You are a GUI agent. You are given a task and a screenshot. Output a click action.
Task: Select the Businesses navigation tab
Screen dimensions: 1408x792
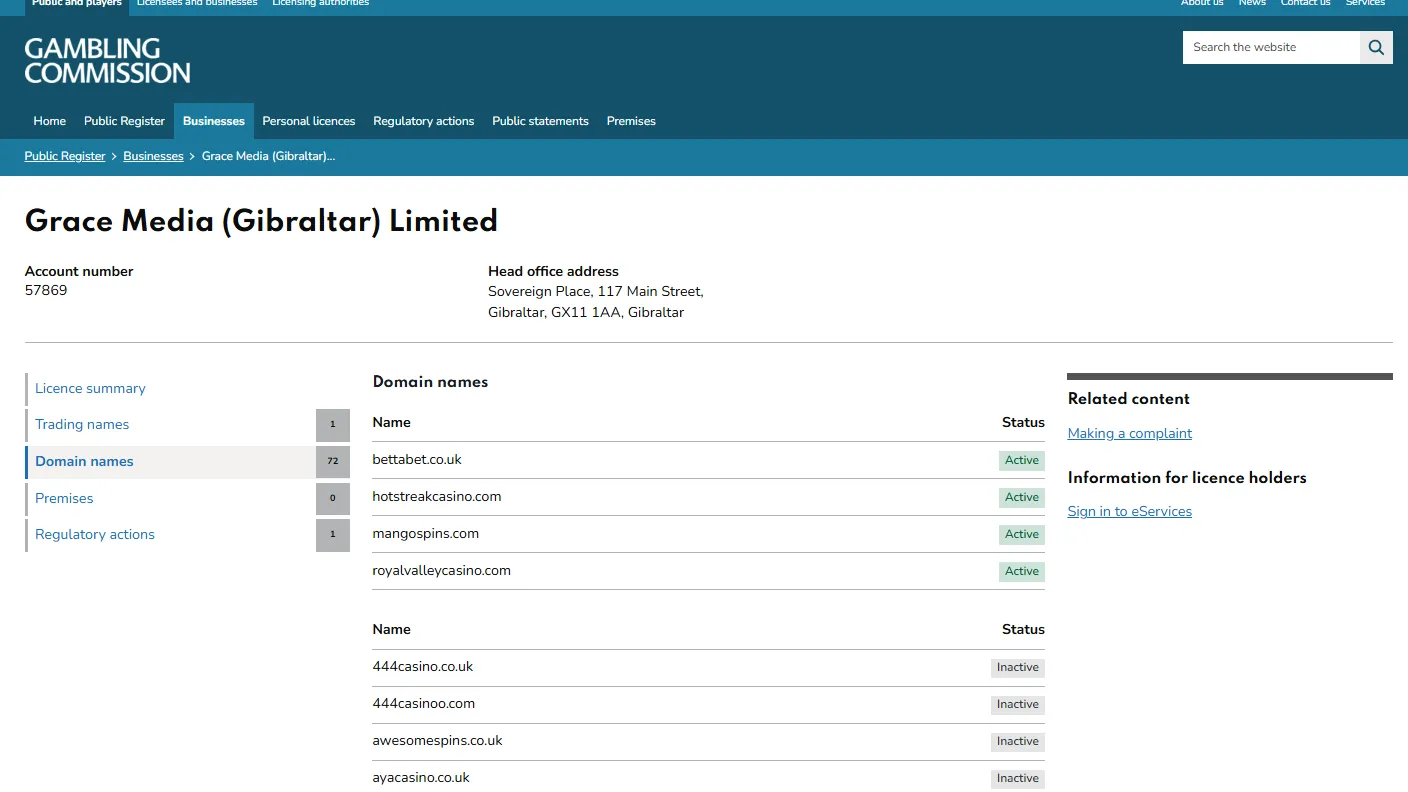(214, 121)
